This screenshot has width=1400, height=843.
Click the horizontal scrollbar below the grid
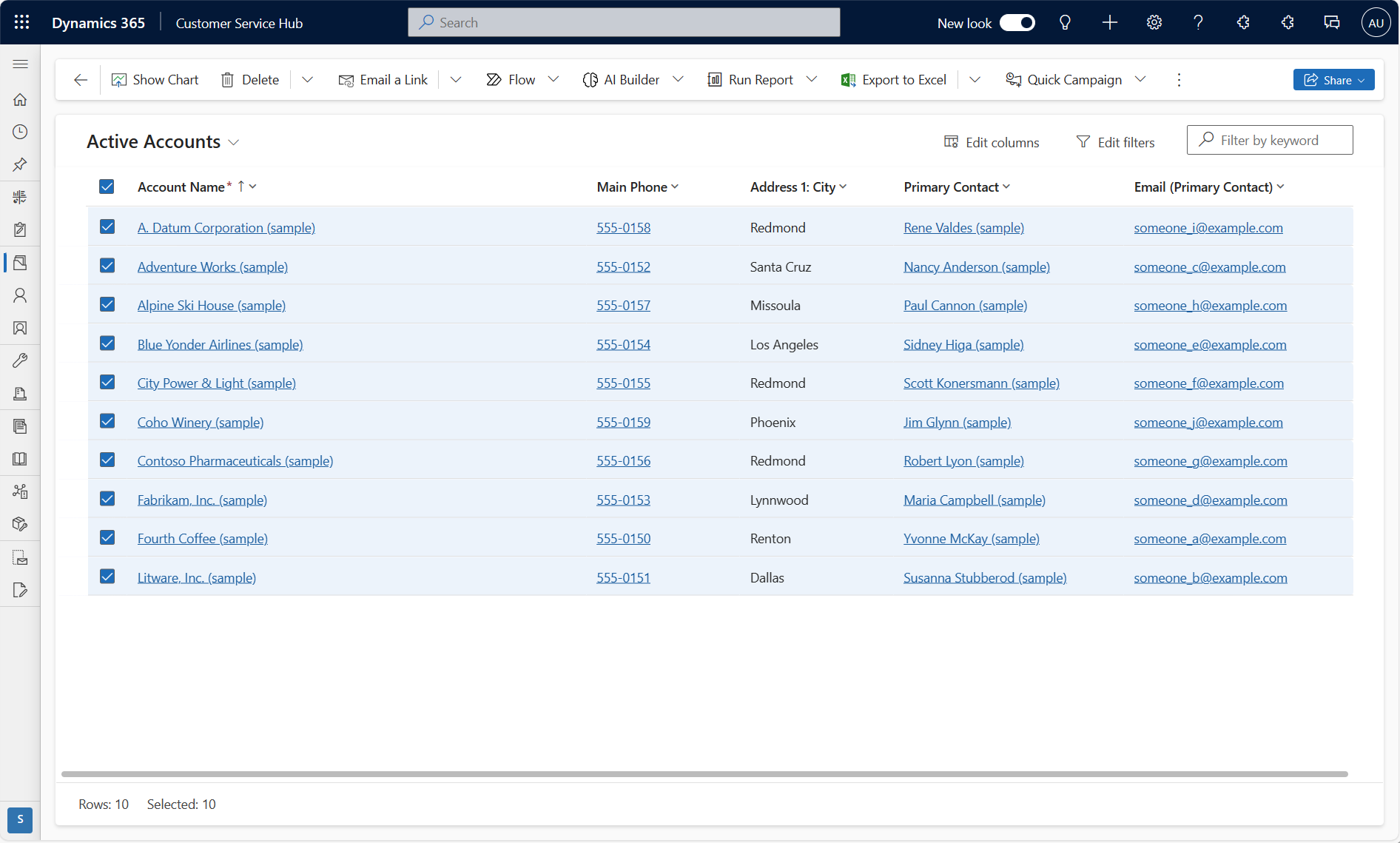(704, 773)
